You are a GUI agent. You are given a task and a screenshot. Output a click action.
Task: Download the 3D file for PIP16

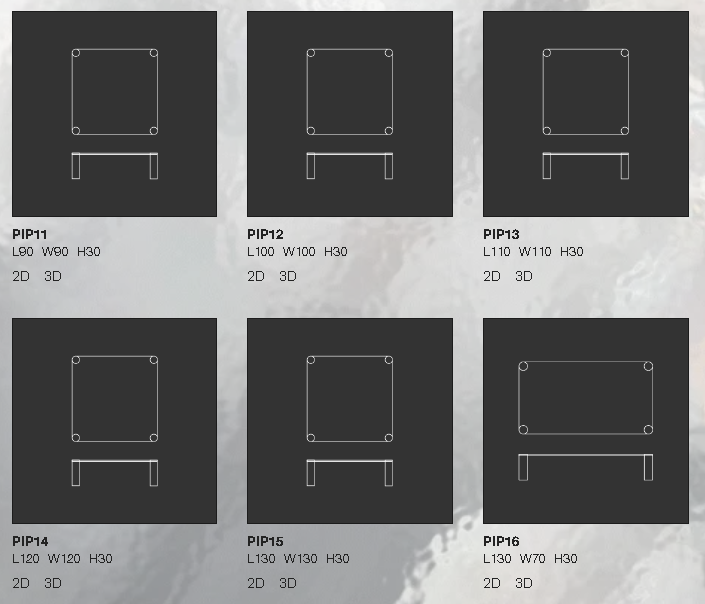(524, 583)
